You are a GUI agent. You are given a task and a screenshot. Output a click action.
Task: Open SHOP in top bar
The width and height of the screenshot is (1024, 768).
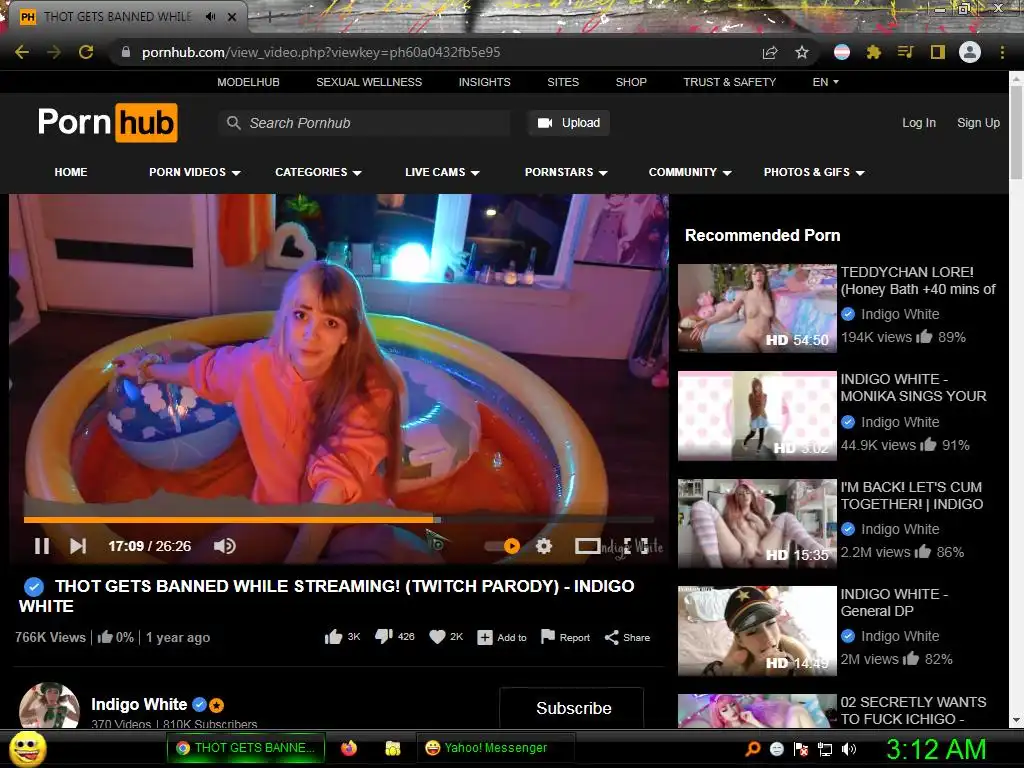(x=631, y=82)
